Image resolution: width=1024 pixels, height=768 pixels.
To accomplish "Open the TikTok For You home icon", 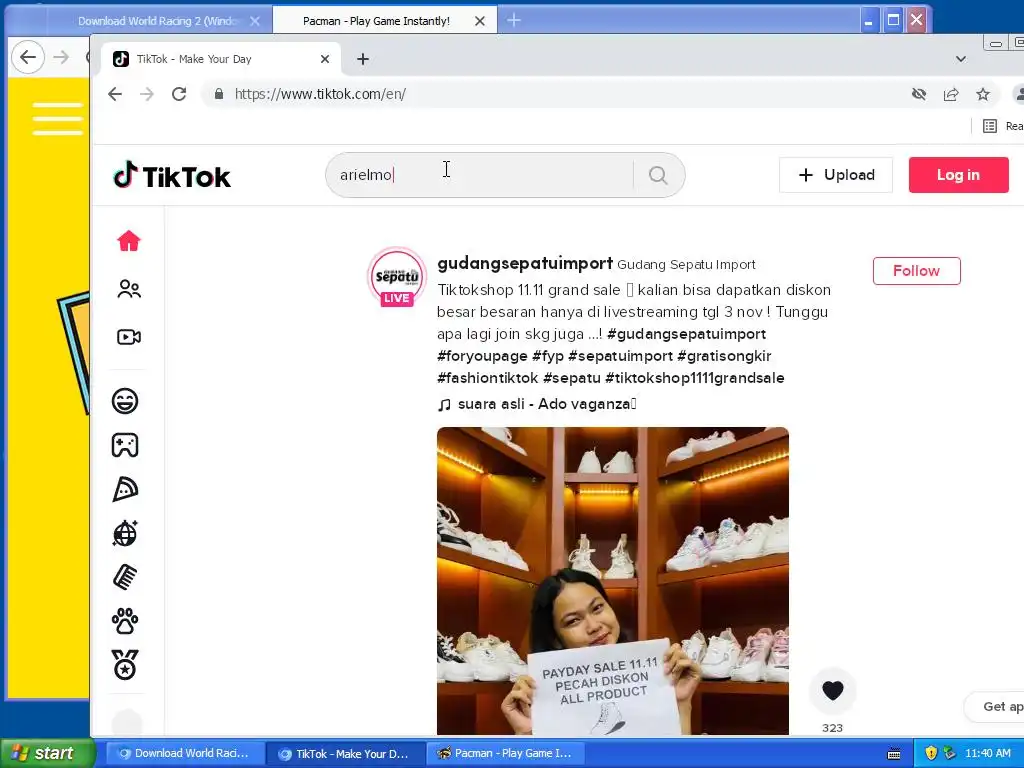I will tap(129, 241).
